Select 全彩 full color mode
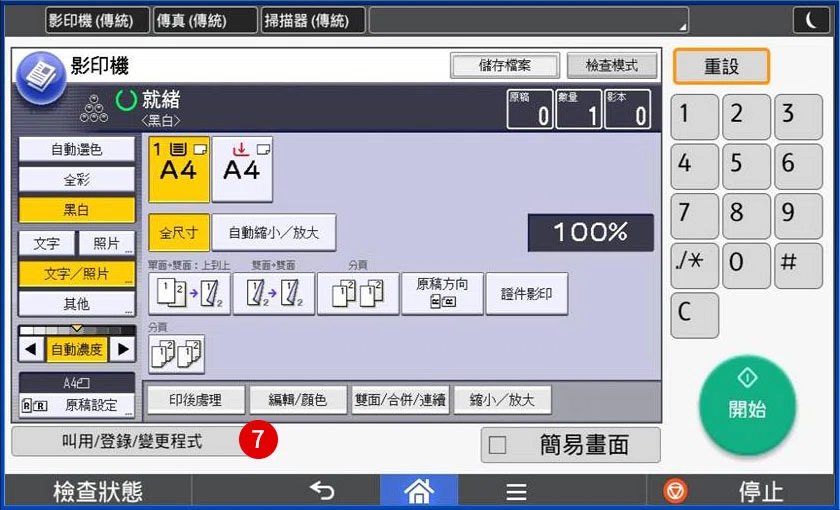Screen dimensions: 840x510 (77, 180)
